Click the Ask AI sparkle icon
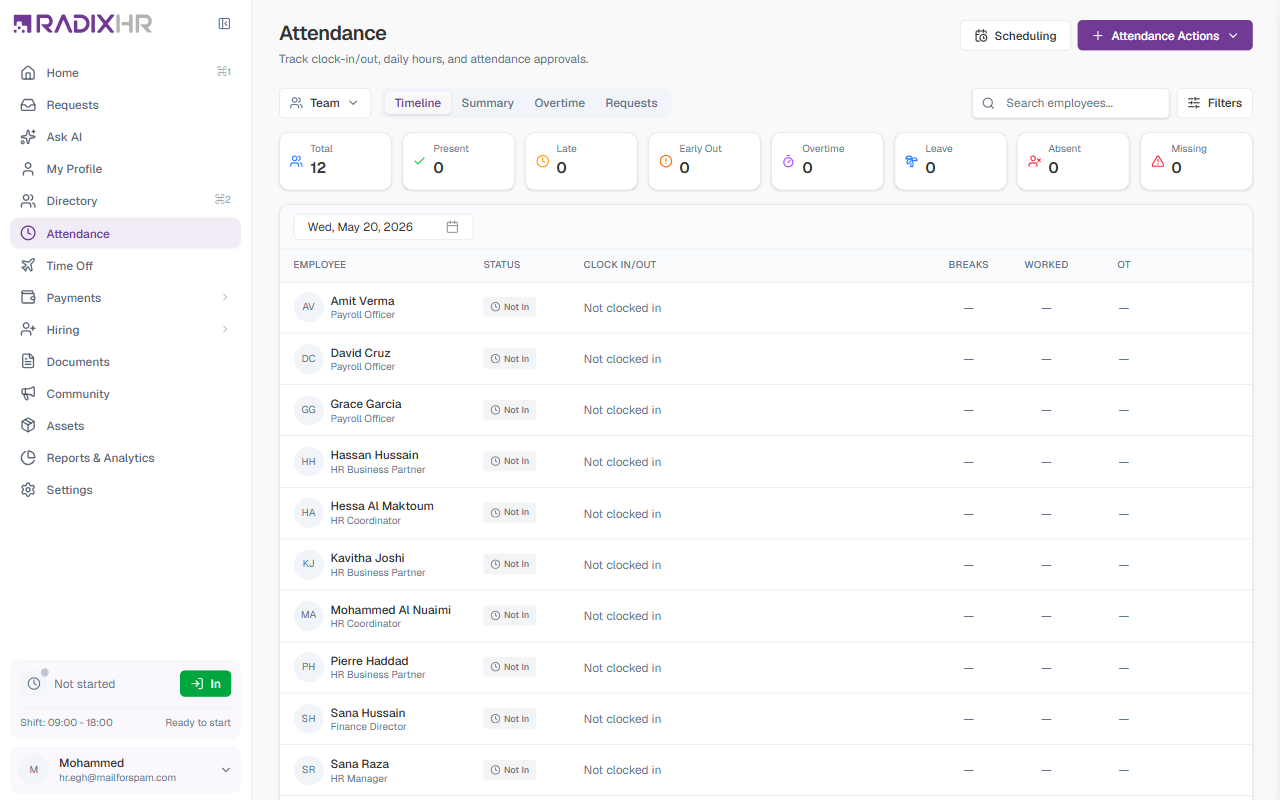 click(x=28, y=137)
